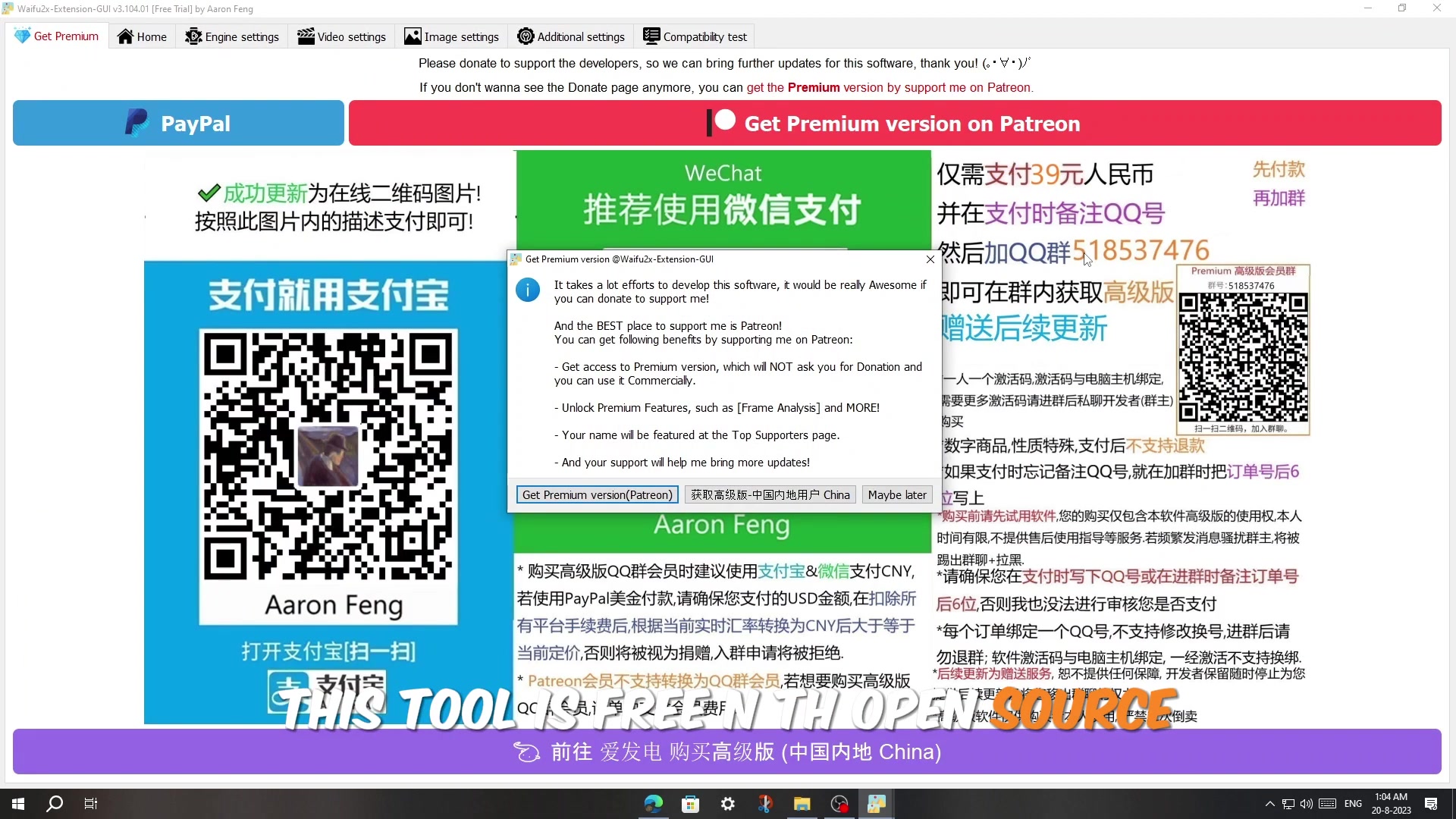Image resolution: width=1456 pixels, height=819 pixels.
Task: Close the Get Premium version dialog
Action: click(930, 259)
